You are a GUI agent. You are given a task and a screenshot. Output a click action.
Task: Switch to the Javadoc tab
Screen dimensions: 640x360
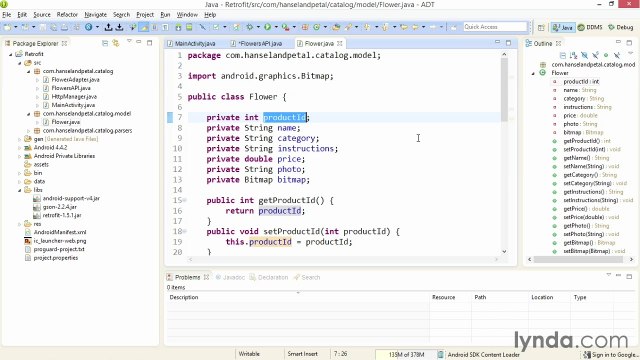pos(230,278)
